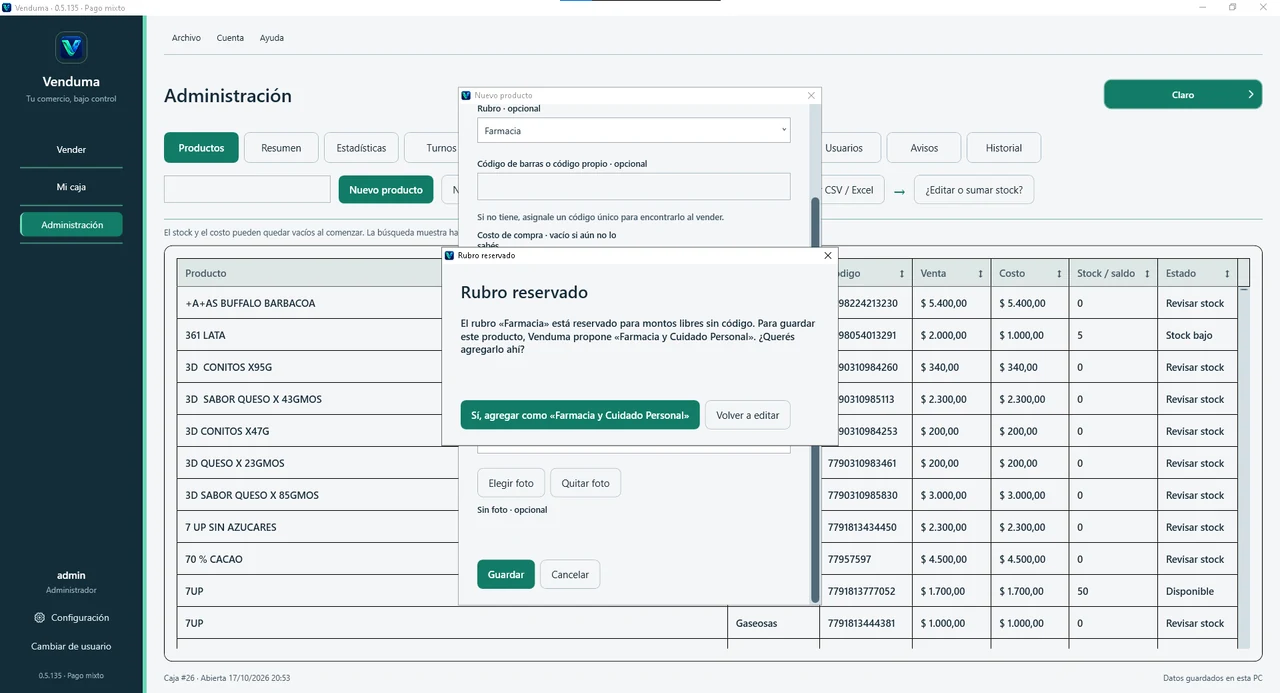Open the Ayuda menu
1280x693 pixels.
click(x=272, y=38)
